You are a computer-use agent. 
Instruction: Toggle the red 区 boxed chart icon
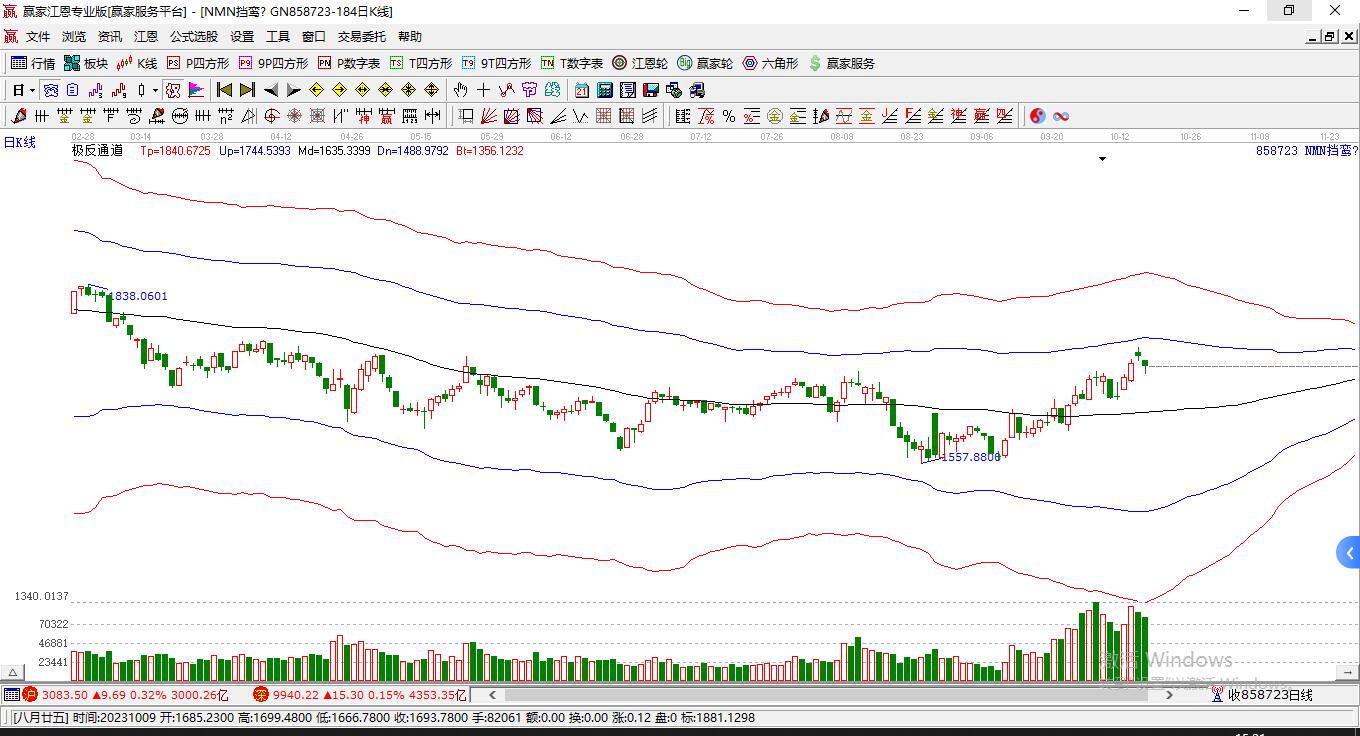point(173,90)
